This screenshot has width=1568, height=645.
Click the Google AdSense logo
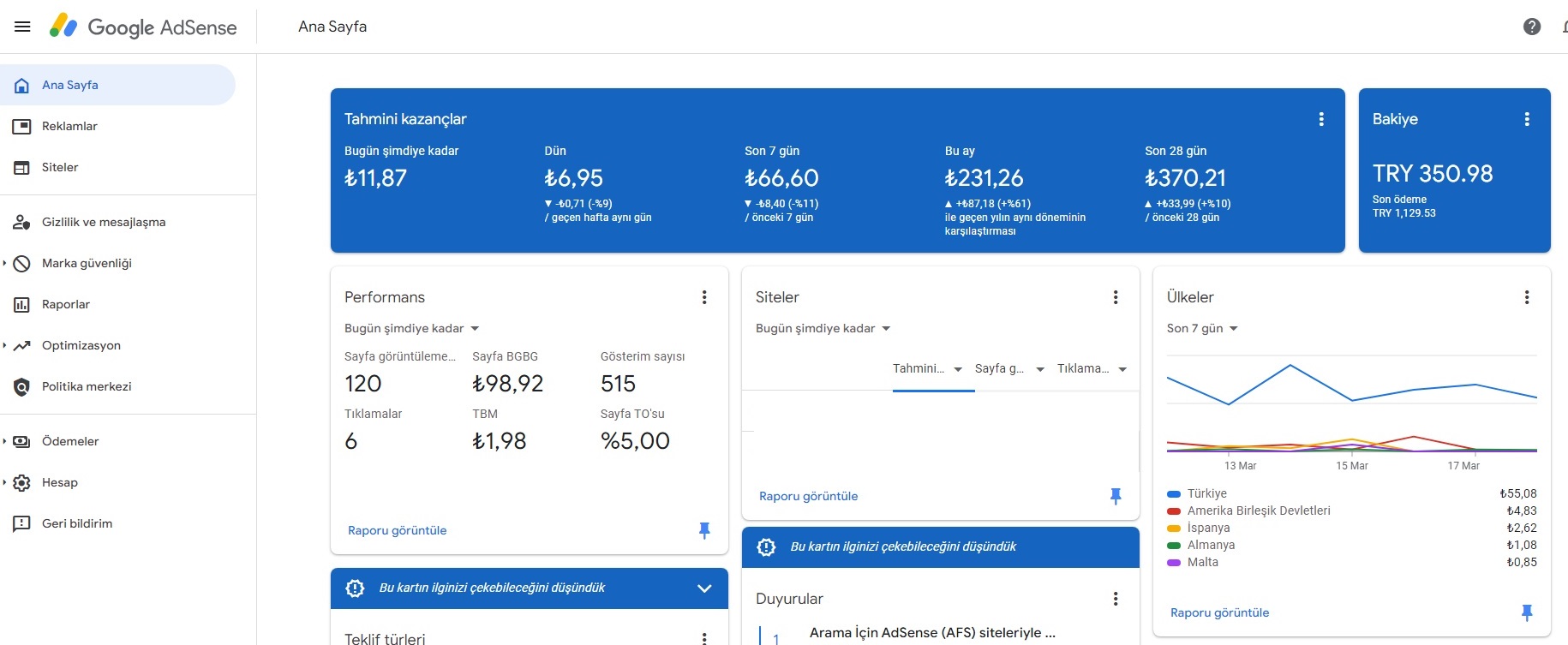(143, 27)
